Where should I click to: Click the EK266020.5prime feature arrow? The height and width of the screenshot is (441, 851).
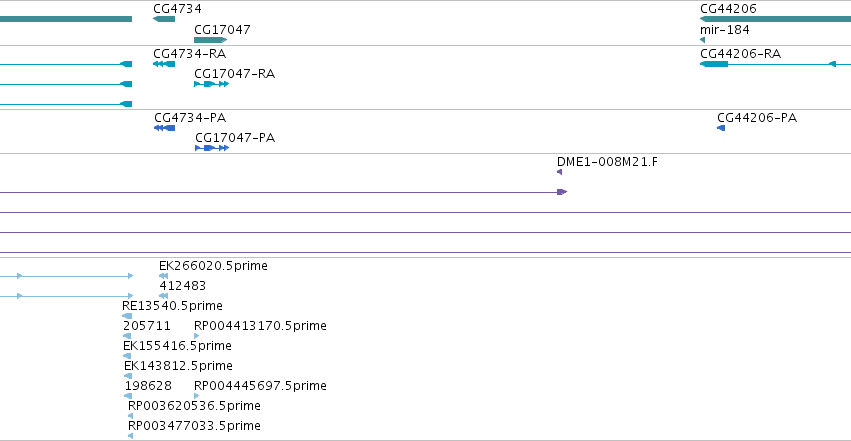(163, 276)
